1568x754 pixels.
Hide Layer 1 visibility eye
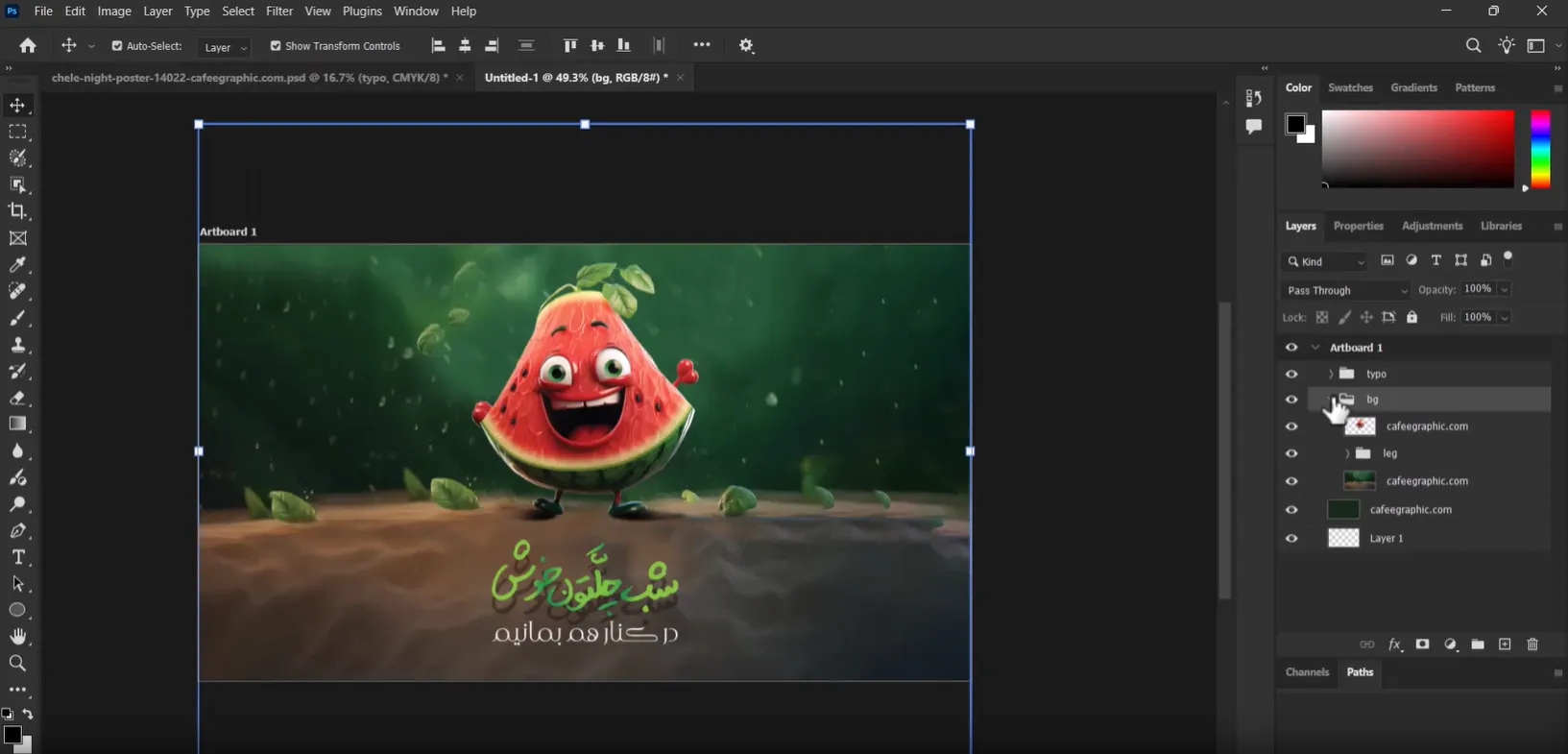(1291, 539)
